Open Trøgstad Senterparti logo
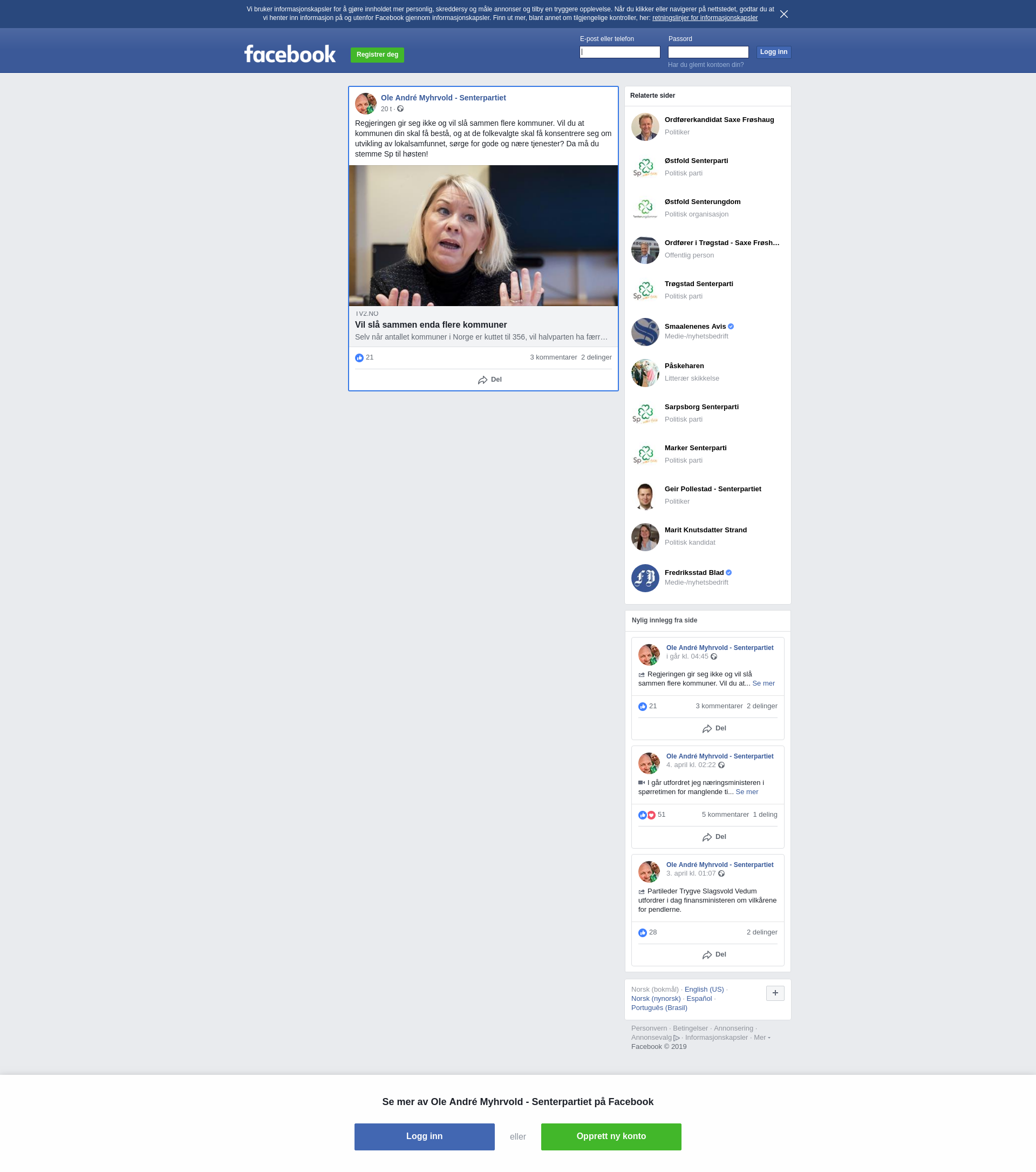This screenshot has height=1172, width=1036. pyautogui.click(x=645, y=291)
